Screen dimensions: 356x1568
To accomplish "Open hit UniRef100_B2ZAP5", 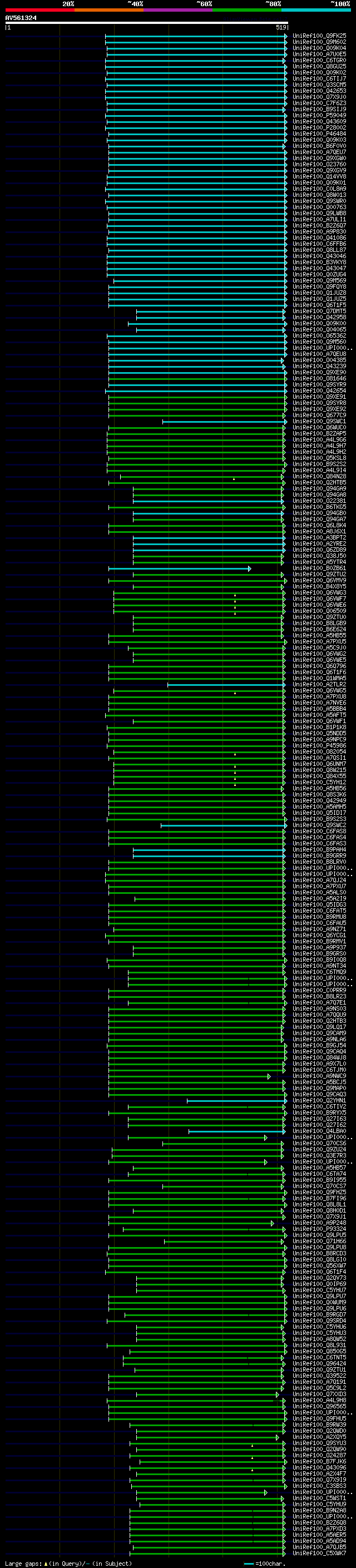I will (x=319, y=433).
